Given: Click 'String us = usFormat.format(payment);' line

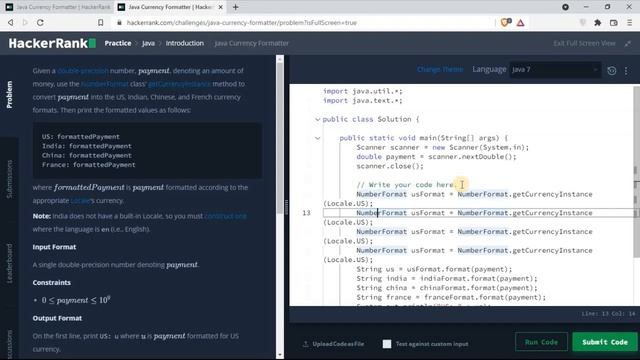Looking at the screenshot, I should (434, 269).
